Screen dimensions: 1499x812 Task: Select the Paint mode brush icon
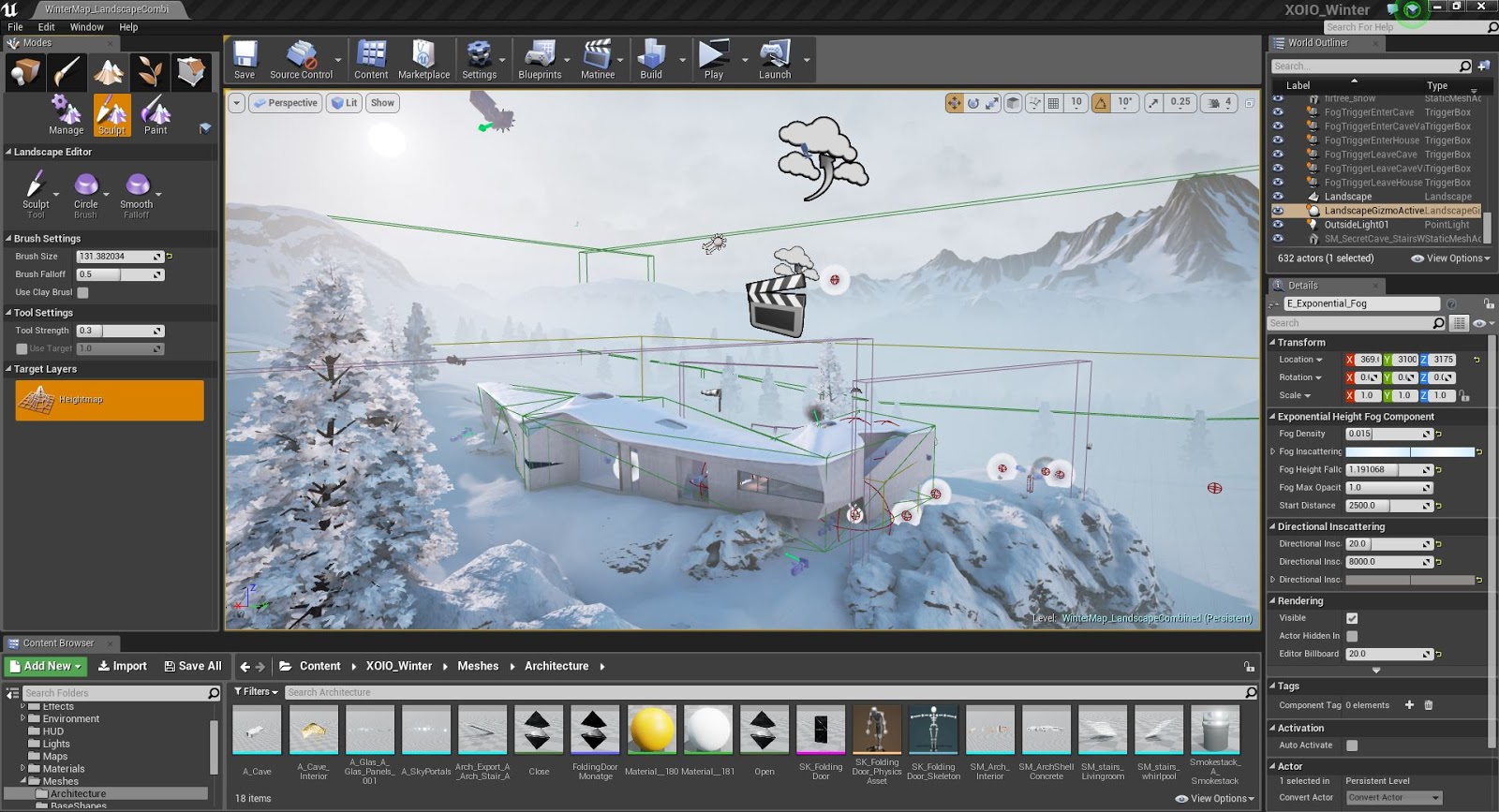click(67, 72)
